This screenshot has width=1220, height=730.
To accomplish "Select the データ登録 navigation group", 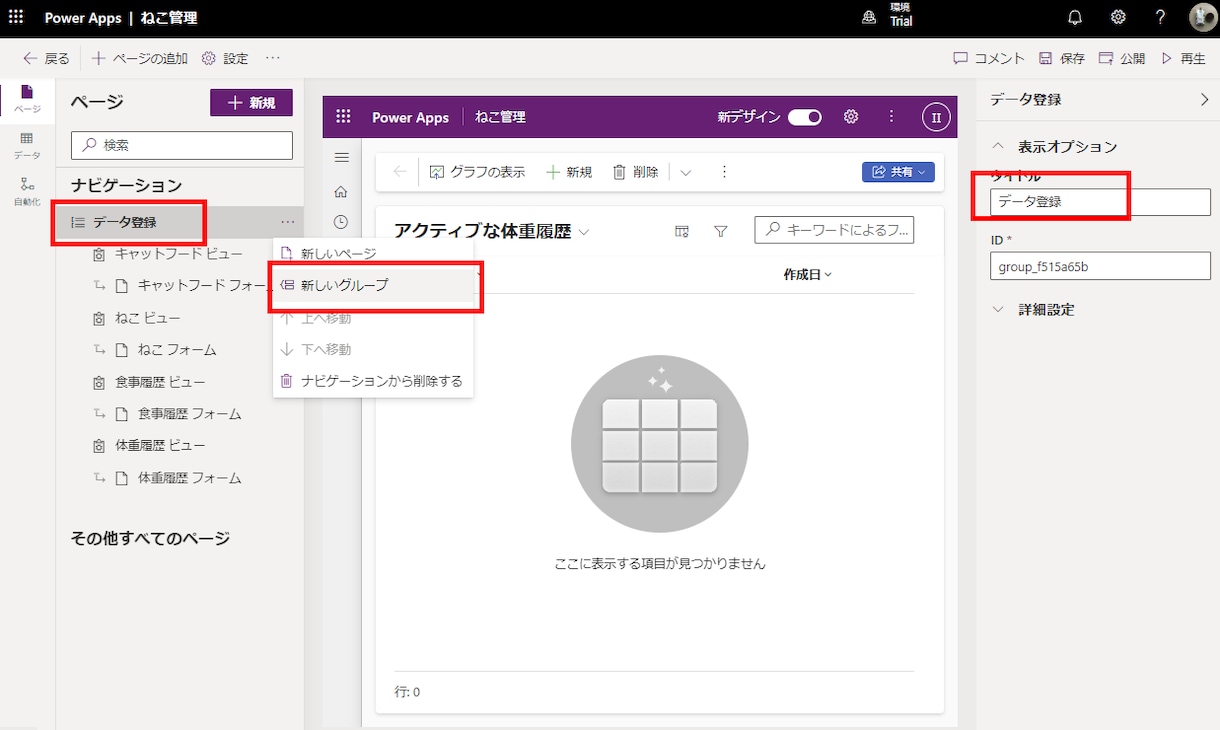I will [x=125, y=222].
